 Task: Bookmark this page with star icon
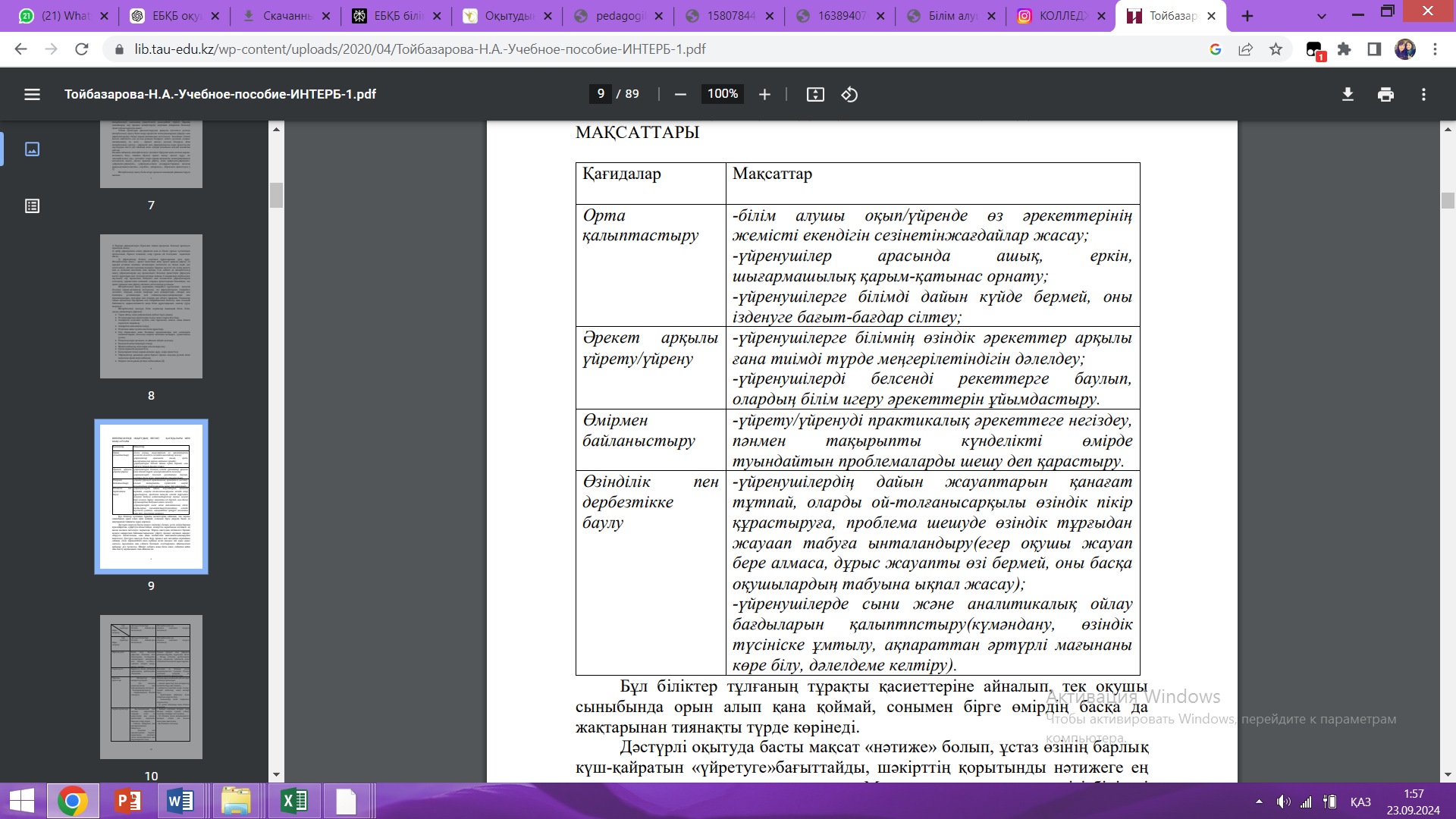pyautogui.click(x=1276, y=49)
